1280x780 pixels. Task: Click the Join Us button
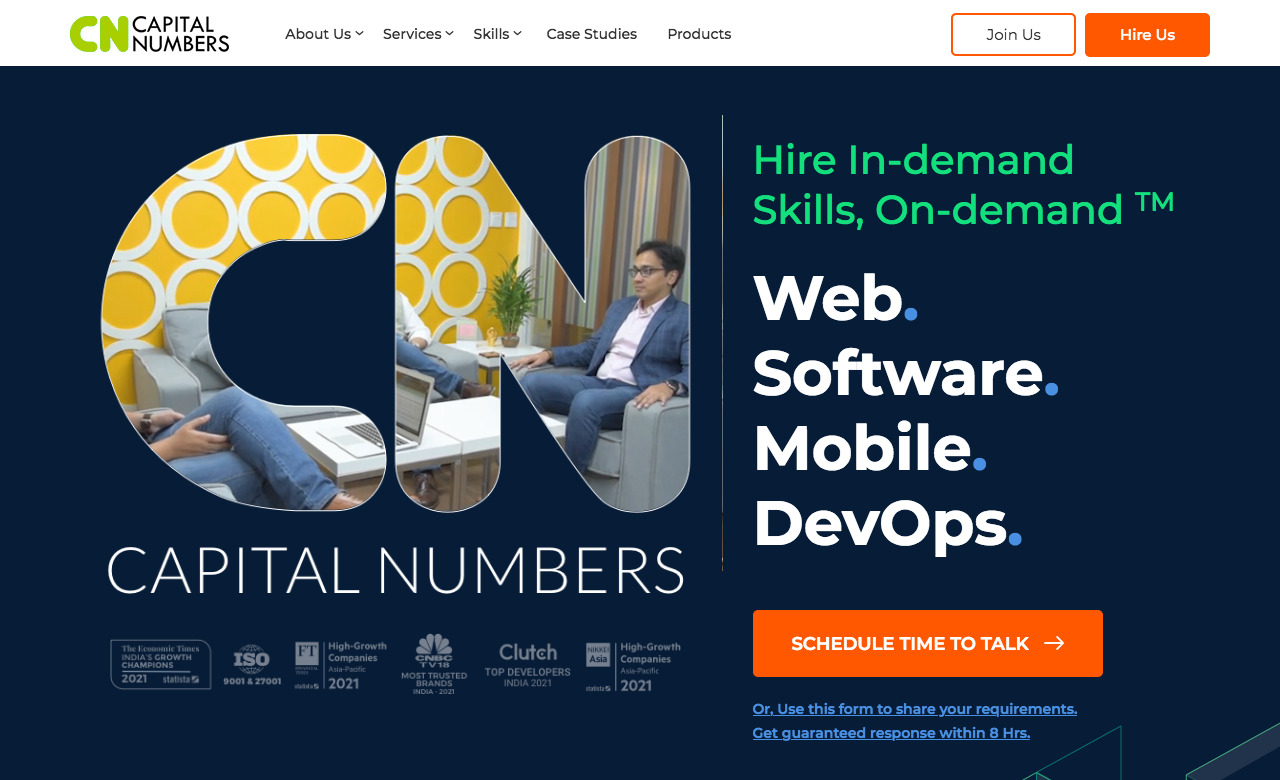click(1013, 35)
